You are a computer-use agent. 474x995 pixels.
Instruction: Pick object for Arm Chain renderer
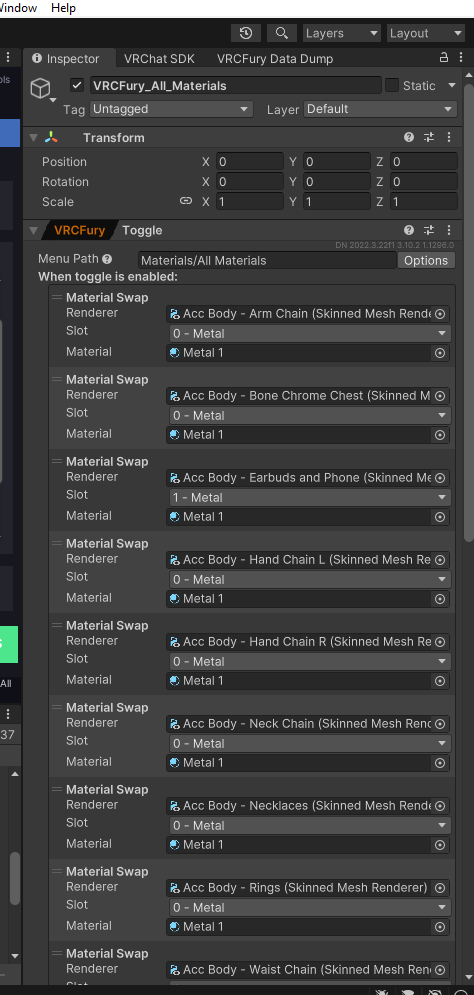(440, 313)
